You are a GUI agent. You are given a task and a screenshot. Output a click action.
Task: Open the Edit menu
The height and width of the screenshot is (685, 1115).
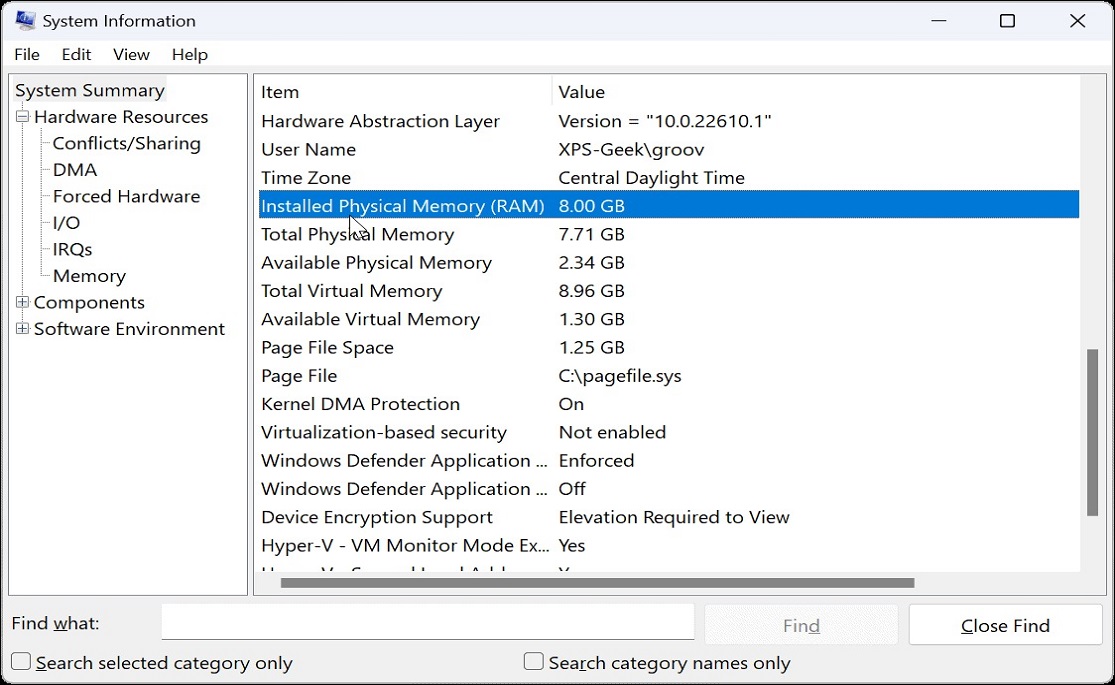tap(76, 55)
